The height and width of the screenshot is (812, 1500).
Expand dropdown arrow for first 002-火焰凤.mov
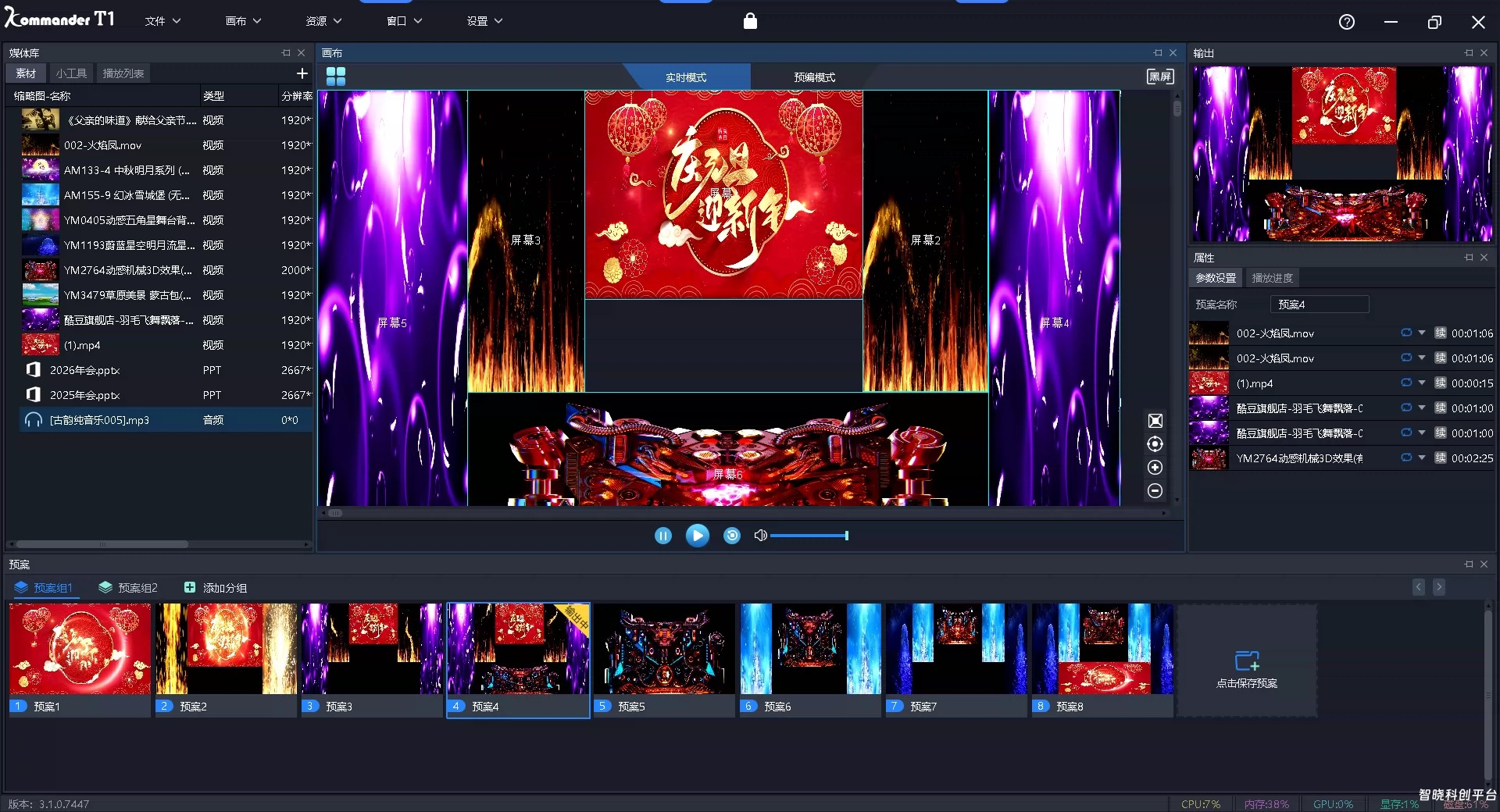1422,333
